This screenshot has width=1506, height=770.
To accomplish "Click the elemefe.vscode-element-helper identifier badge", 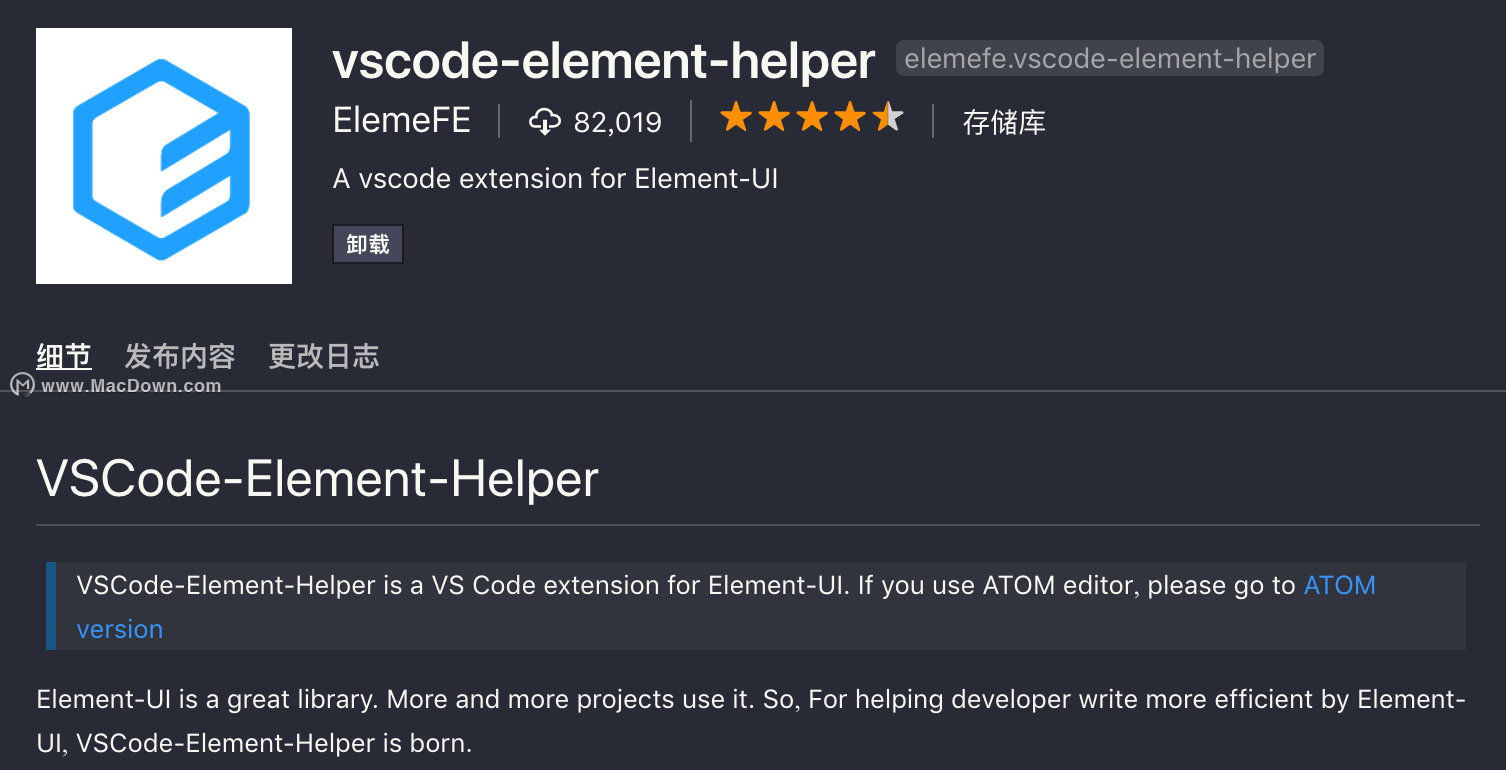I will [1110, 59].
